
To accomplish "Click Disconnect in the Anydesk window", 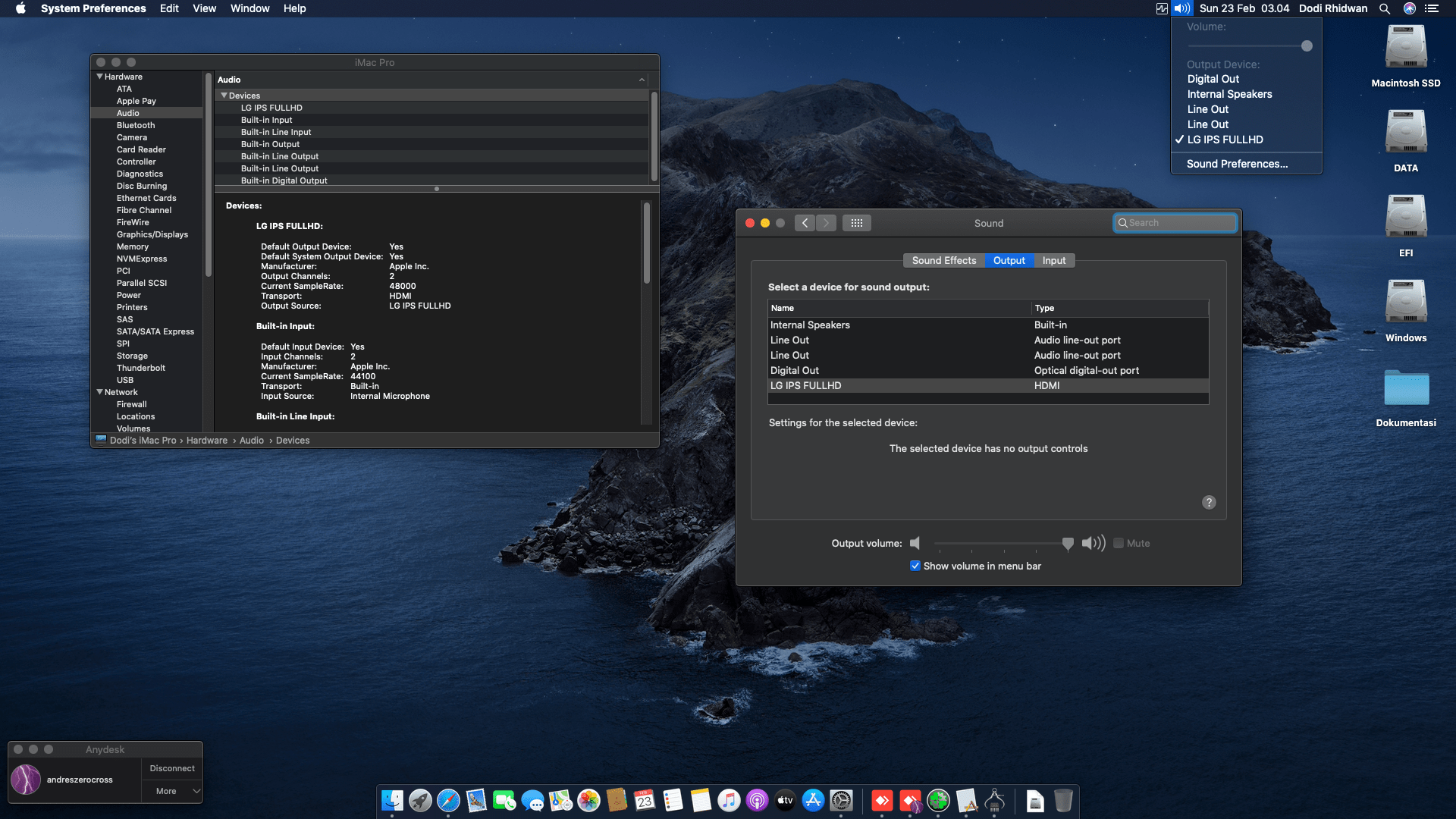I will point(172,768).
